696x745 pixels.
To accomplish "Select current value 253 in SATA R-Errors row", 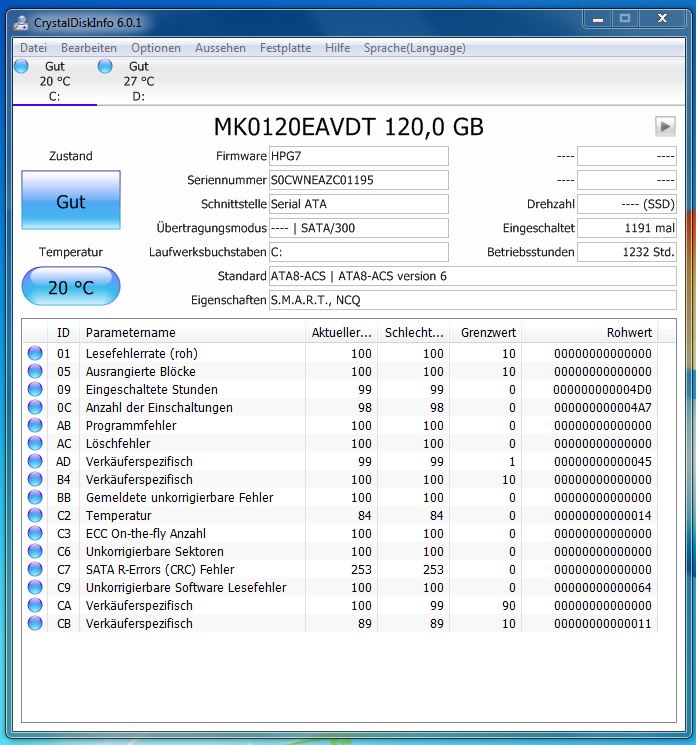I will point(361,569).
